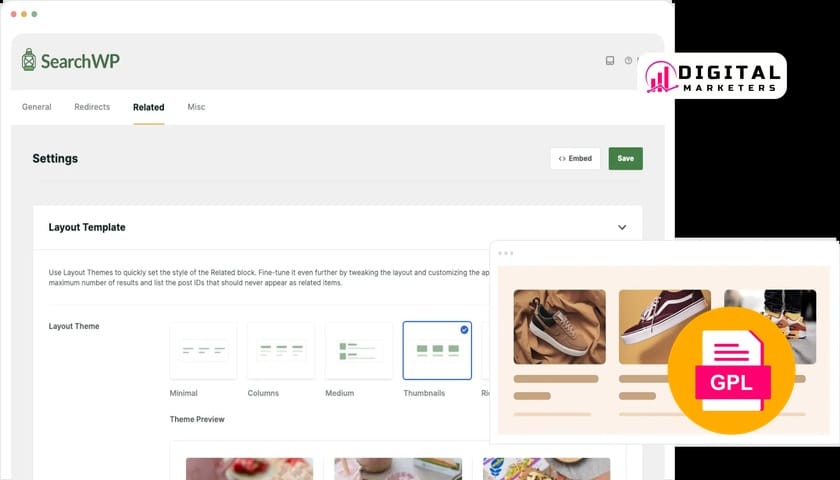Click the Layout Template section header

point(87,228)
